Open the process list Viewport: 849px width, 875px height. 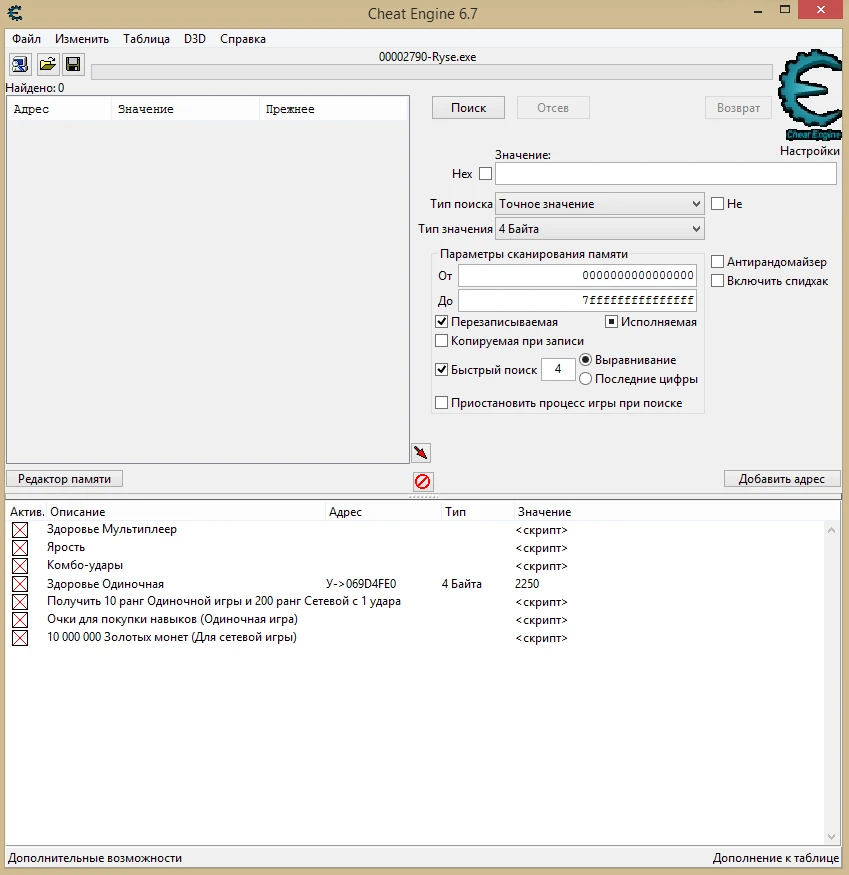click(x=20, y=64)
